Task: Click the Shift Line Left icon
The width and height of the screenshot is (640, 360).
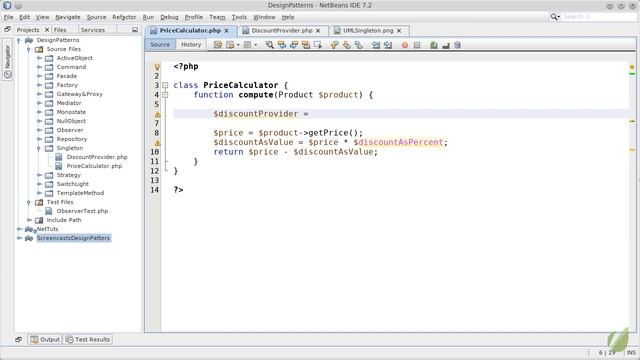Action: tap(376, 45)
